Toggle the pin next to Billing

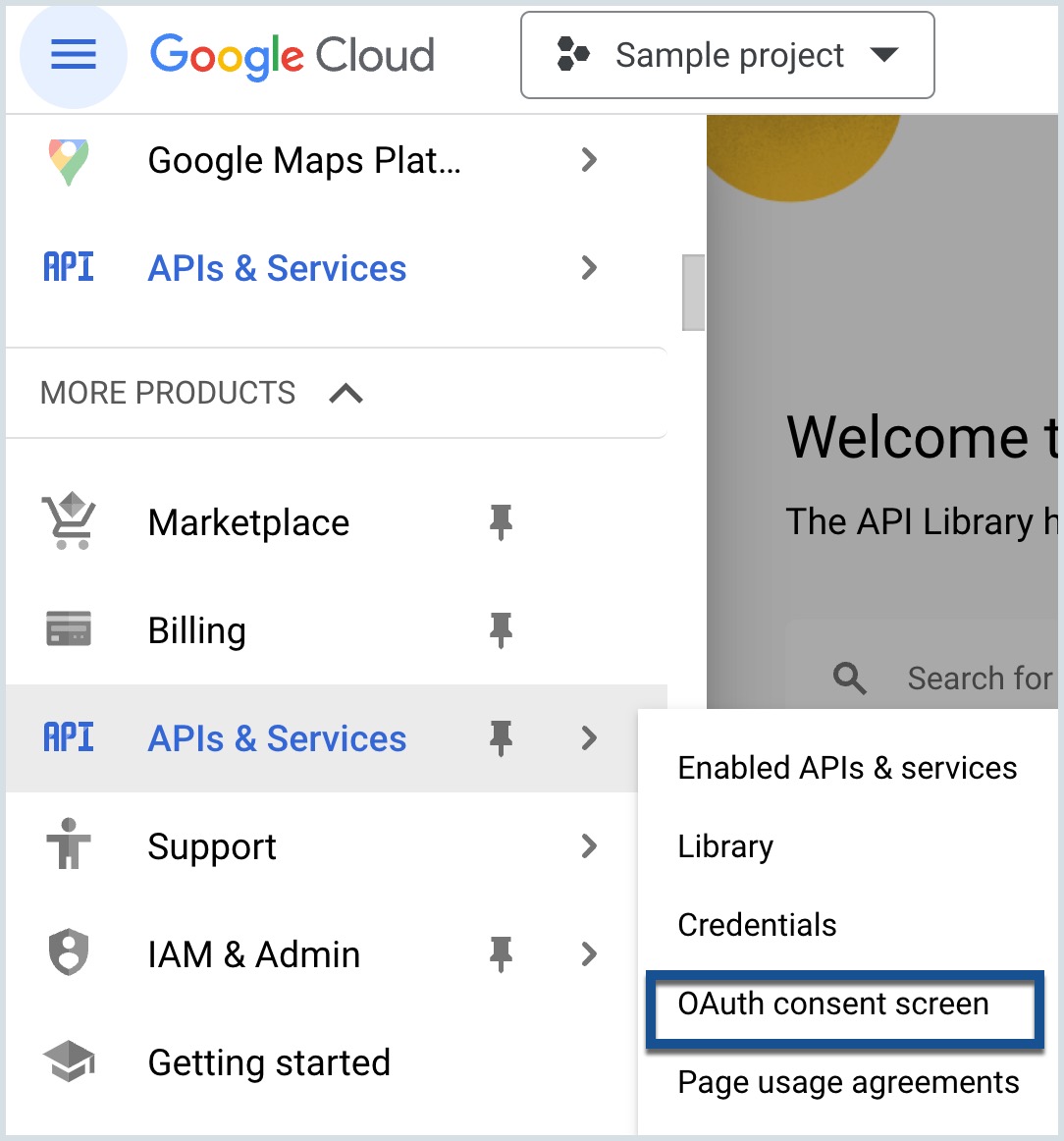tap(501, 629)
